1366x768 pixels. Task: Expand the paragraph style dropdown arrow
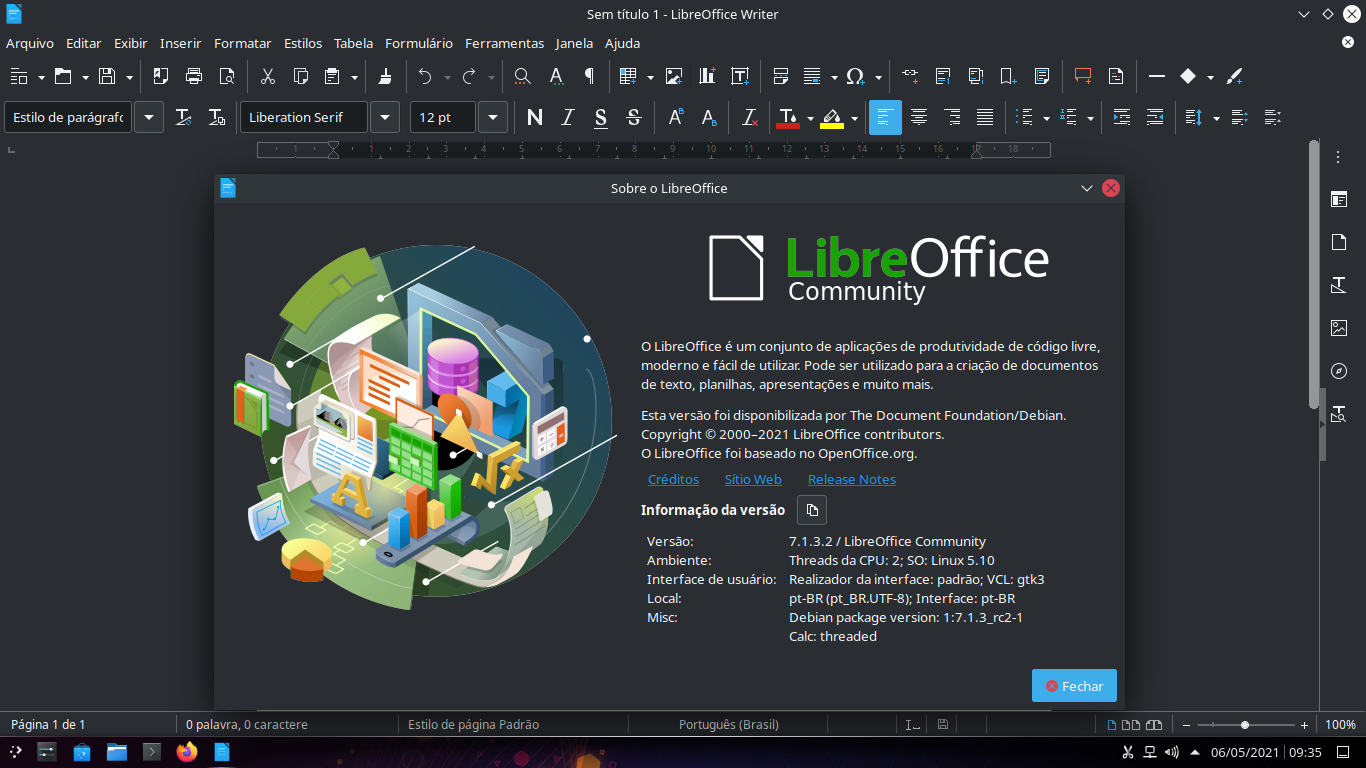pyautogui.click(x=149, y=118)
